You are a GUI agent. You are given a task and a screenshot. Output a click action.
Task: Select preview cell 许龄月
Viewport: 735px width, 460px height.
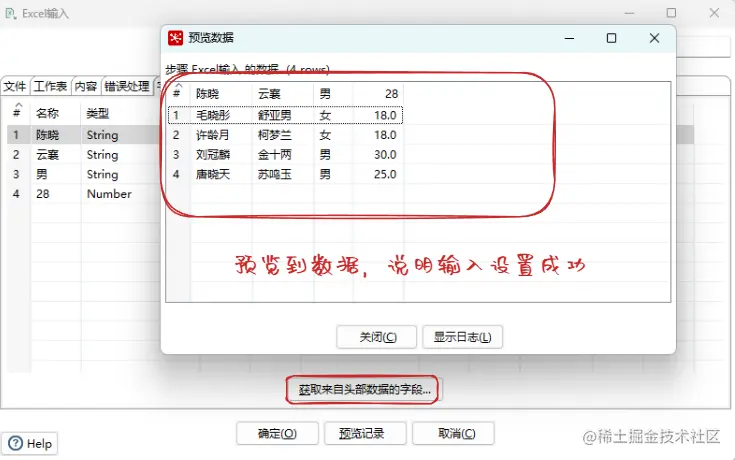coord(213,135)
